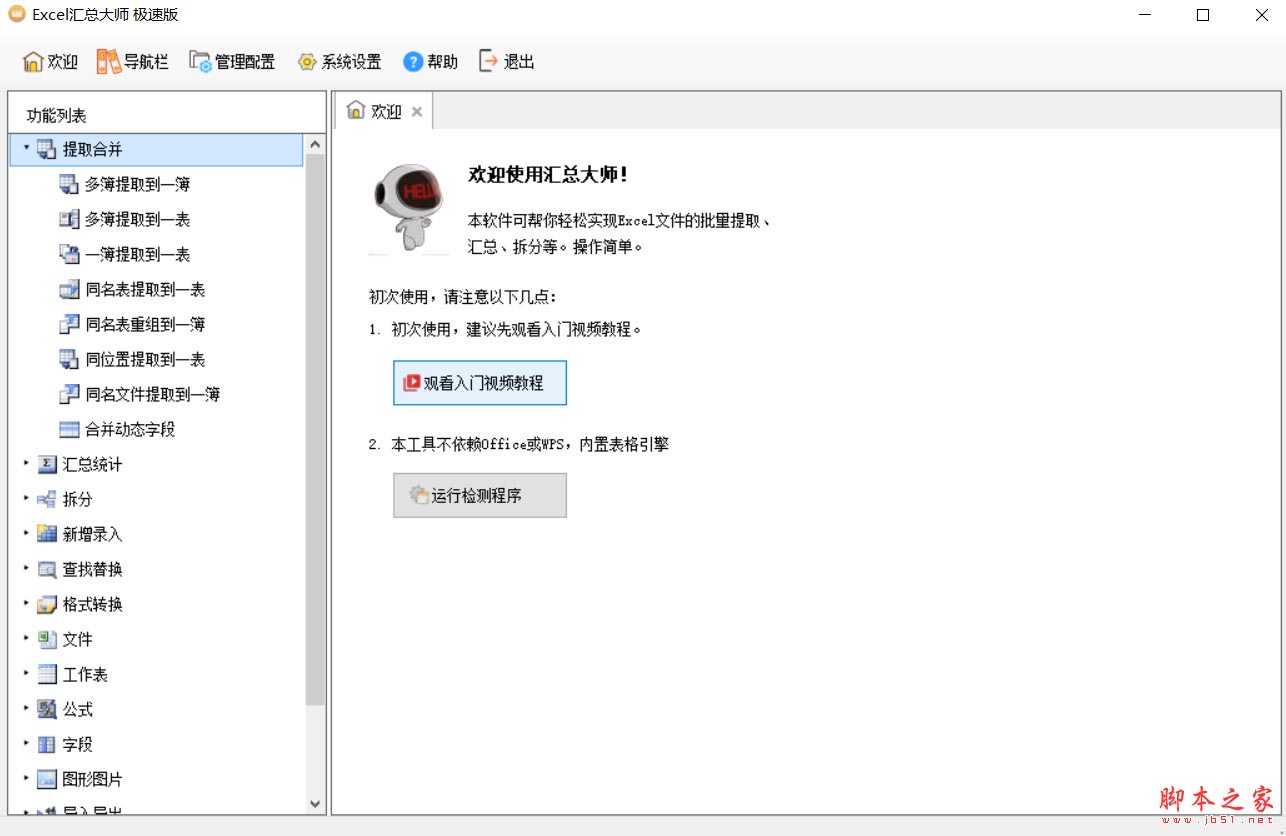Viewport: 1286px width, 836px height.
Task: Click the 一簿提取到一表 icon
Action: [69, 254]
